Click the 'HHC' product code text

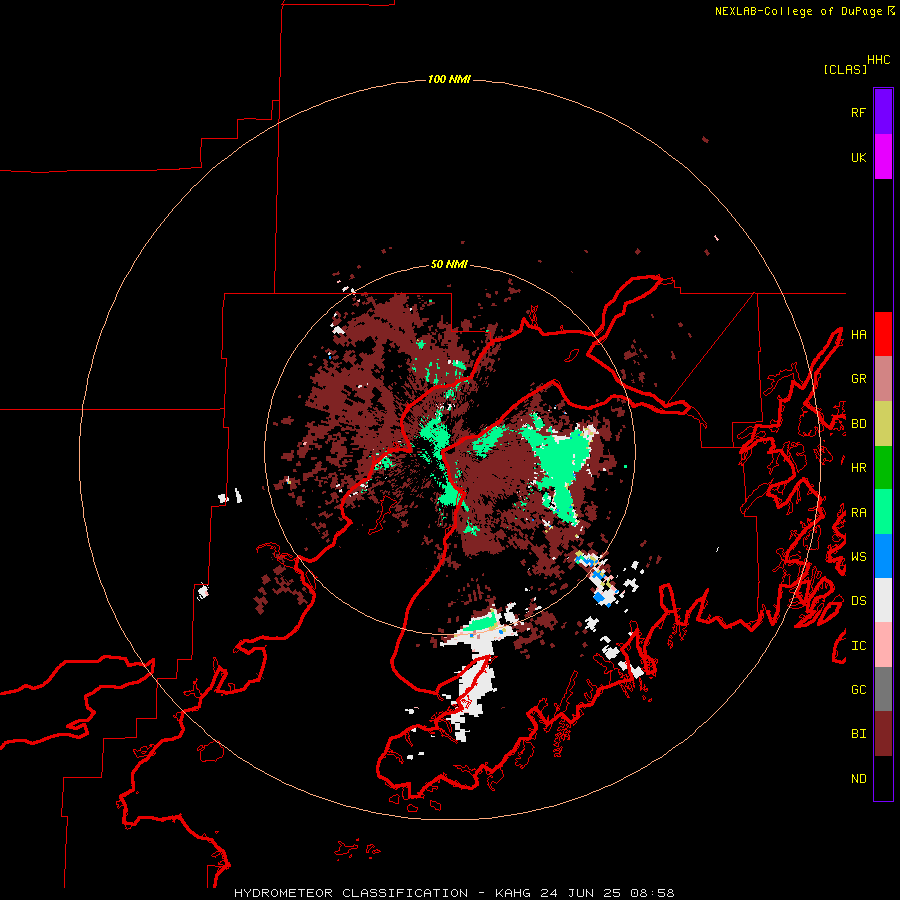click(879, 60)
